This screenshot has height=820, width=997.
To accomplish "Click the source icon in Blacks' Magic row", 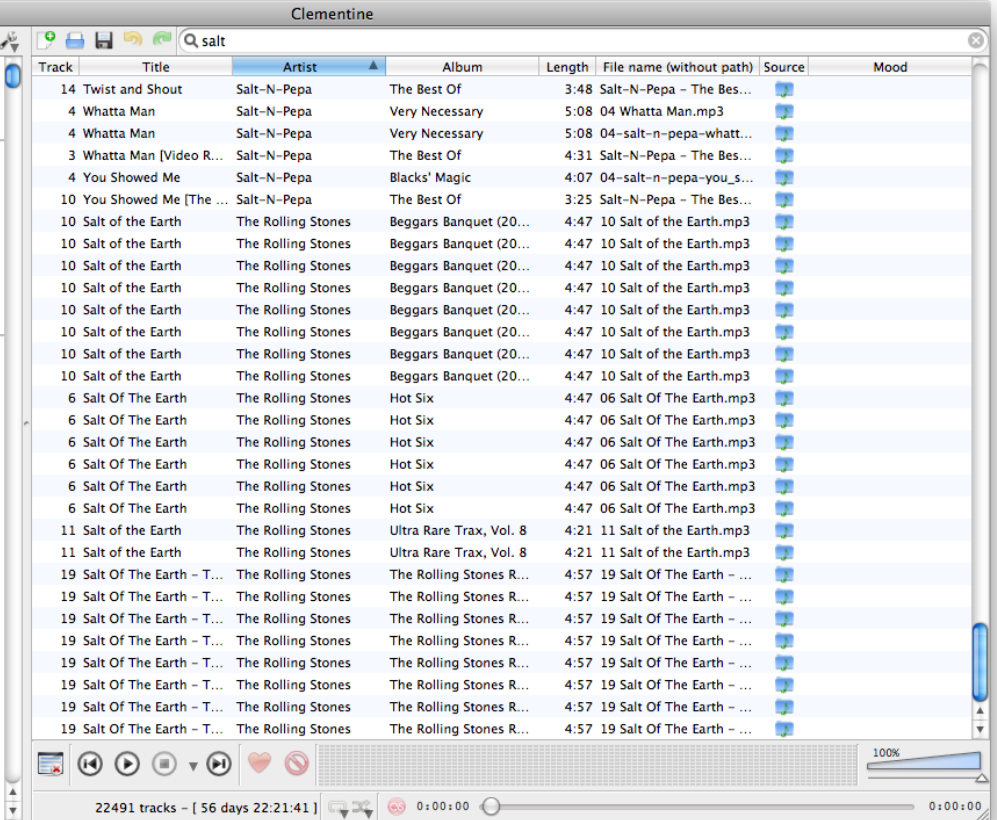I will [784, 178].
